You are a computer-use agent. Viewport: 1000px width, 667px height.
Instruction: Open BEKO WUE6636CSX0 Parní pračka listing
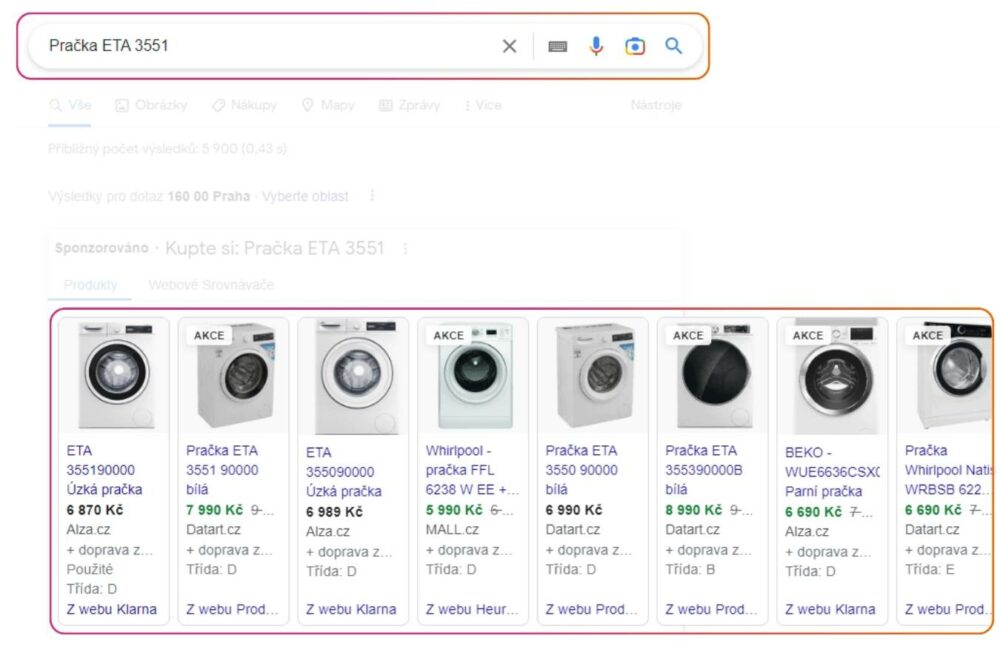click(x=832, y=472)
